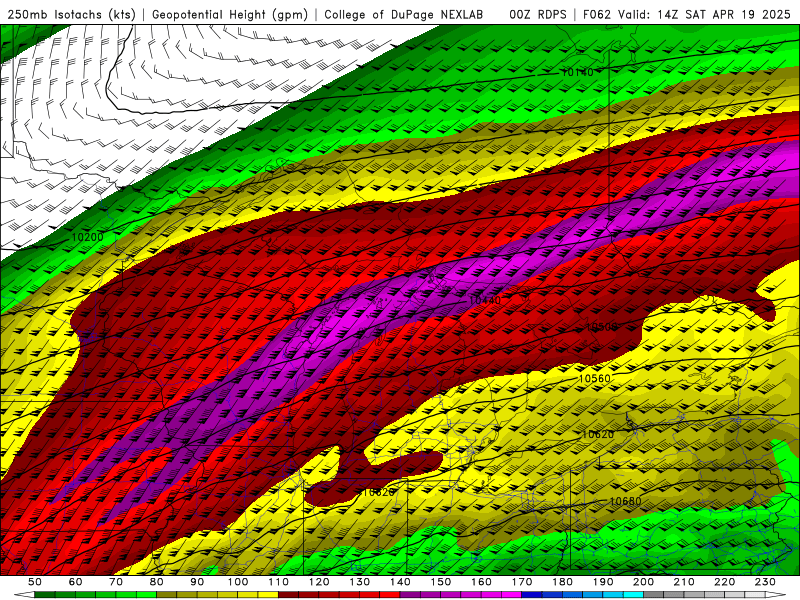Pick the cyan swatch just before 200
Image resolution: width=800 pixels, height=600 pixels.
[633, 595]
